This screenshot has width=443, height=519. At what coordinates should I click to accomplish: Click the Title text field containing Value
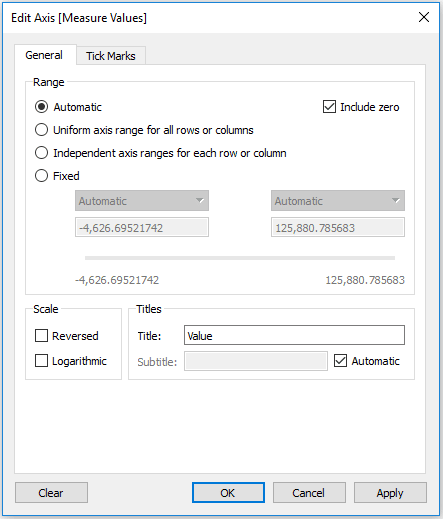coord(294,335)
